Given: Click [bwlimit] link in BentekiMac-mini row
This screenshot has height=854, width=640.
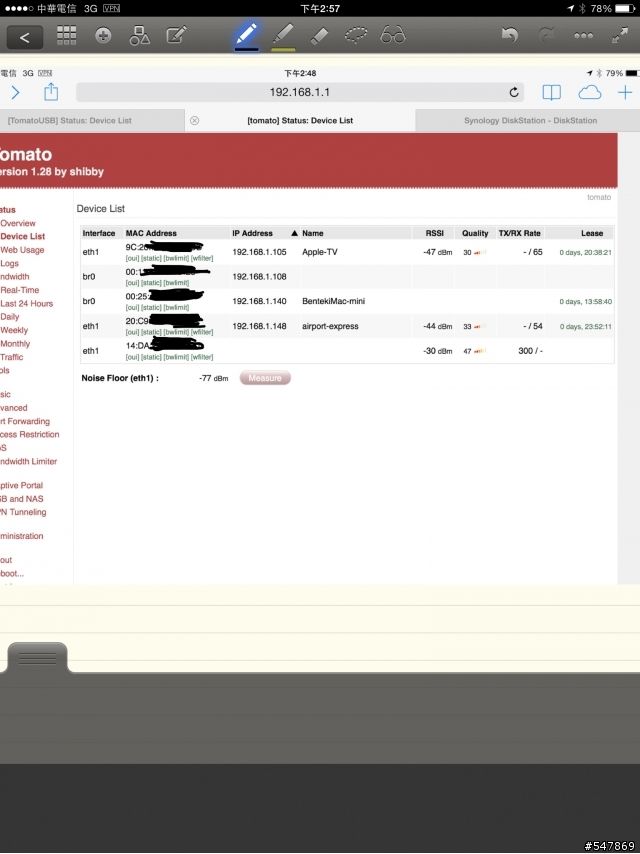Looking at the screenshot, I should click(x=176, y=308).
